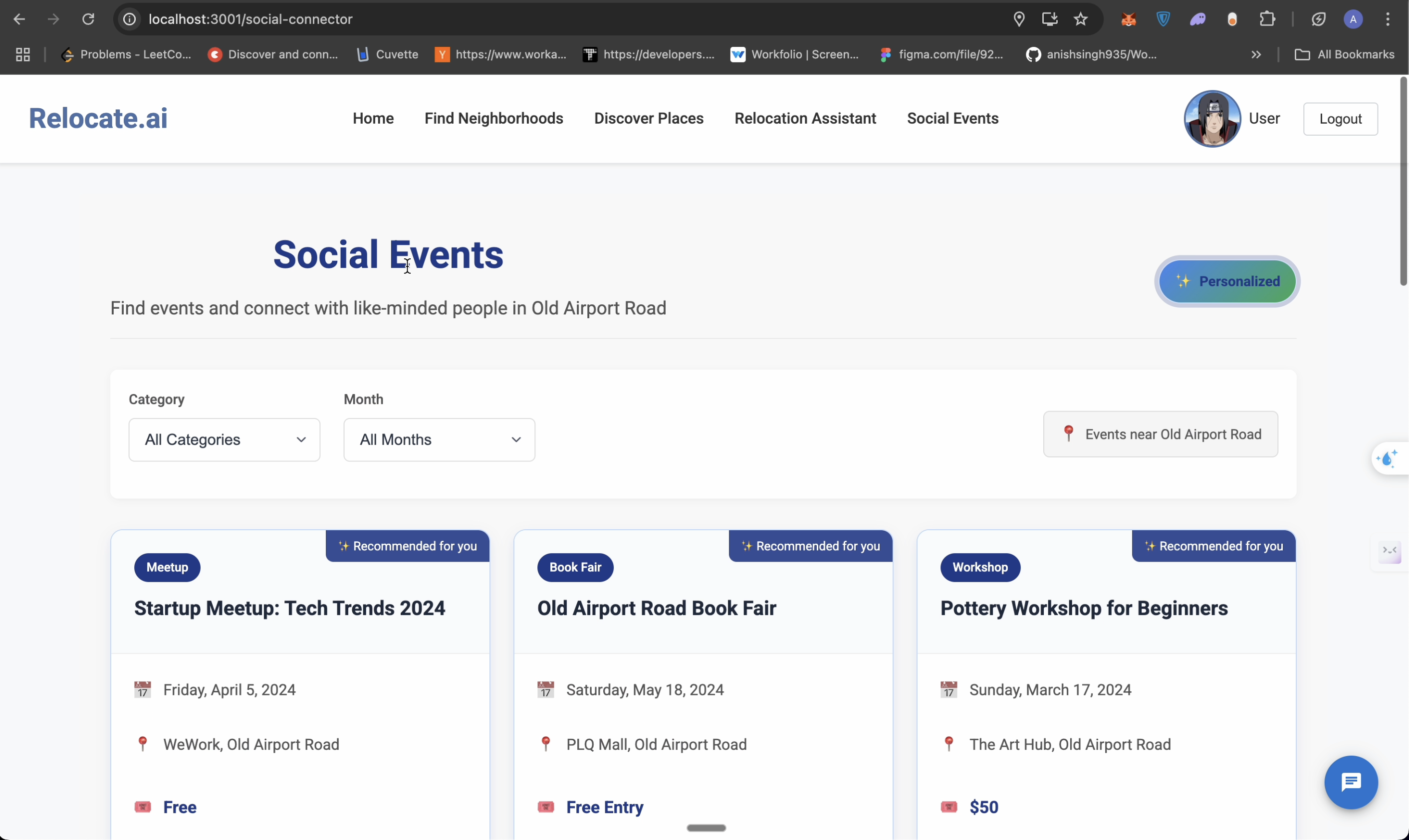Click Recommended for you tag on Startup Meetup

tap(407, 546)
